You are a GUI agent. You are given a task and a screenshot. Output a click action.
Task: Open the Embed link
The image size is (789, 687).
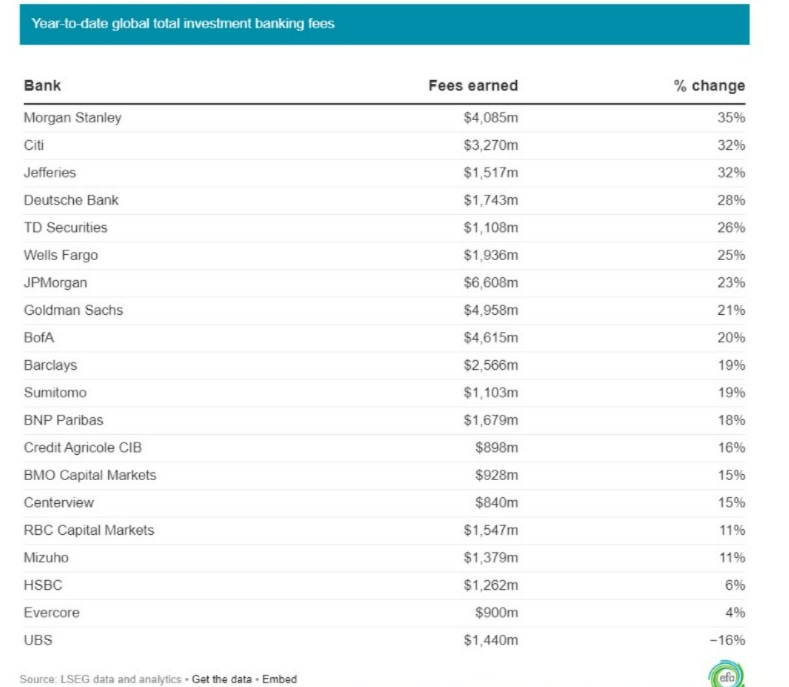pyautogui.click(x=279, y=679)
